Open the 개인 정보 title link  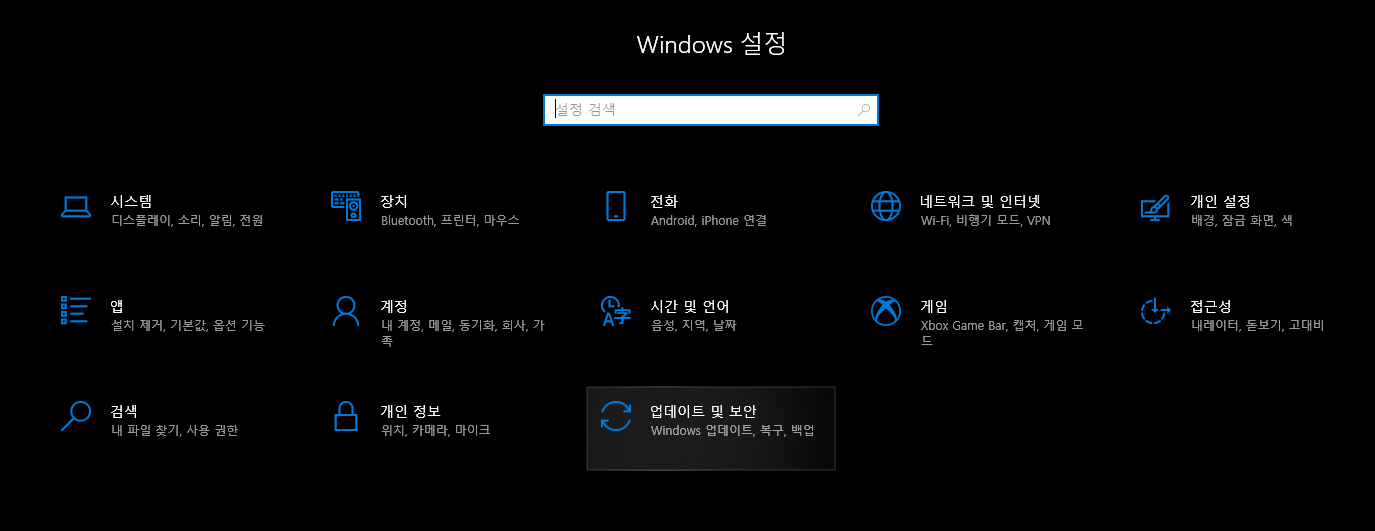[411, 411]
